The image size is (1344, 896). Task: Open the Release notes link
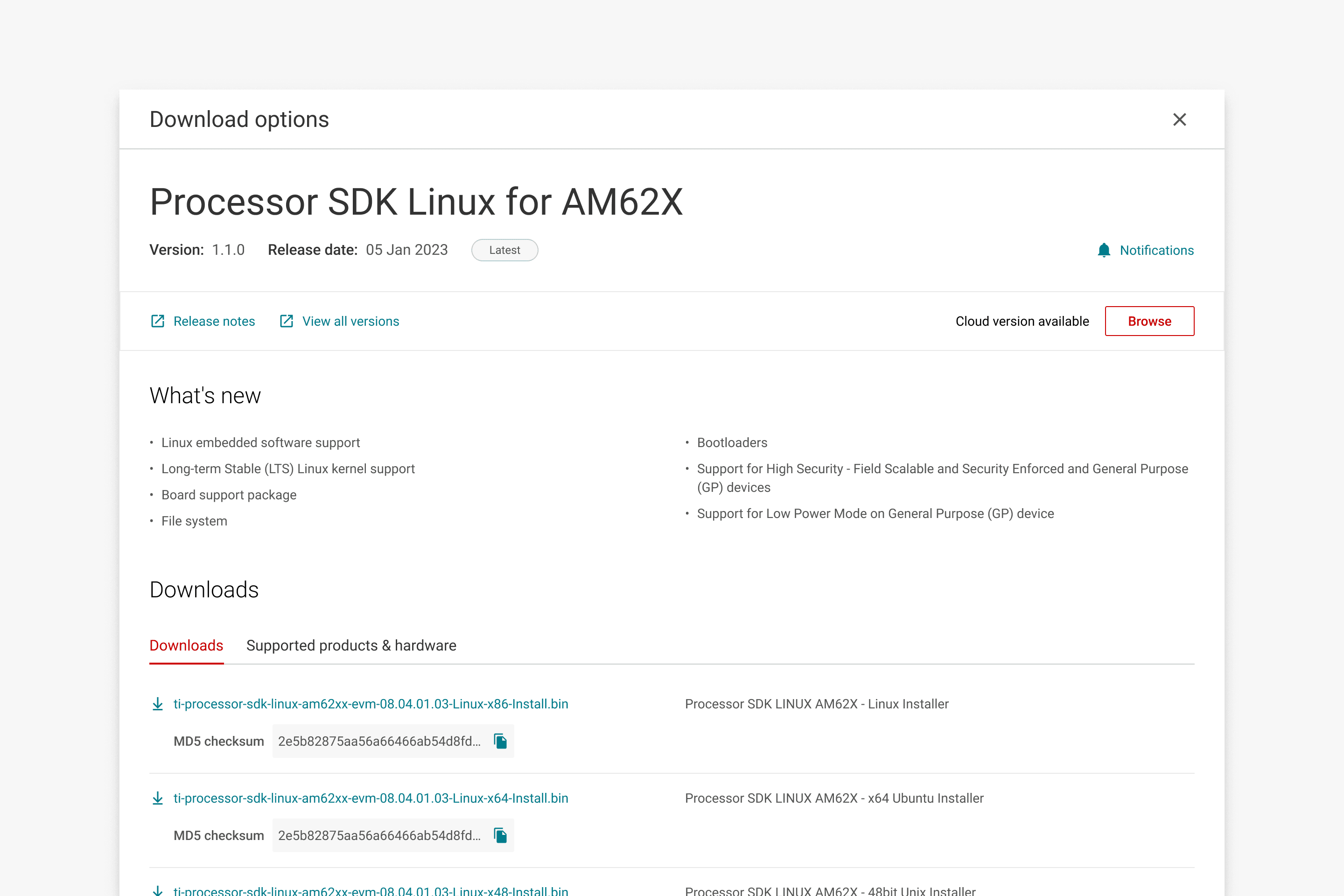click(214, 321)
